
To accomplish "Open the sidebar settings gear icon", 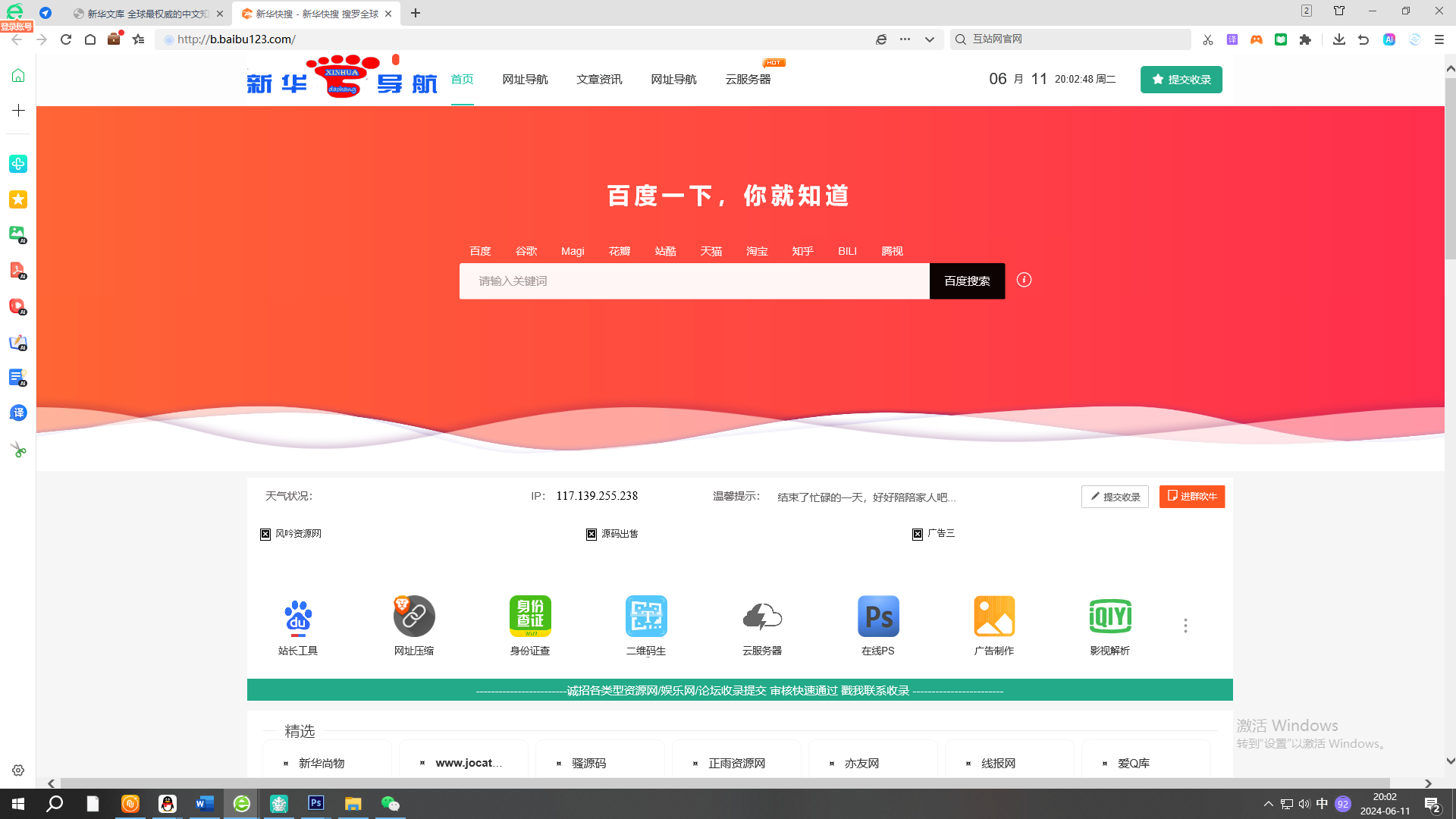I will pyautogui.click(x=18, y=770).
